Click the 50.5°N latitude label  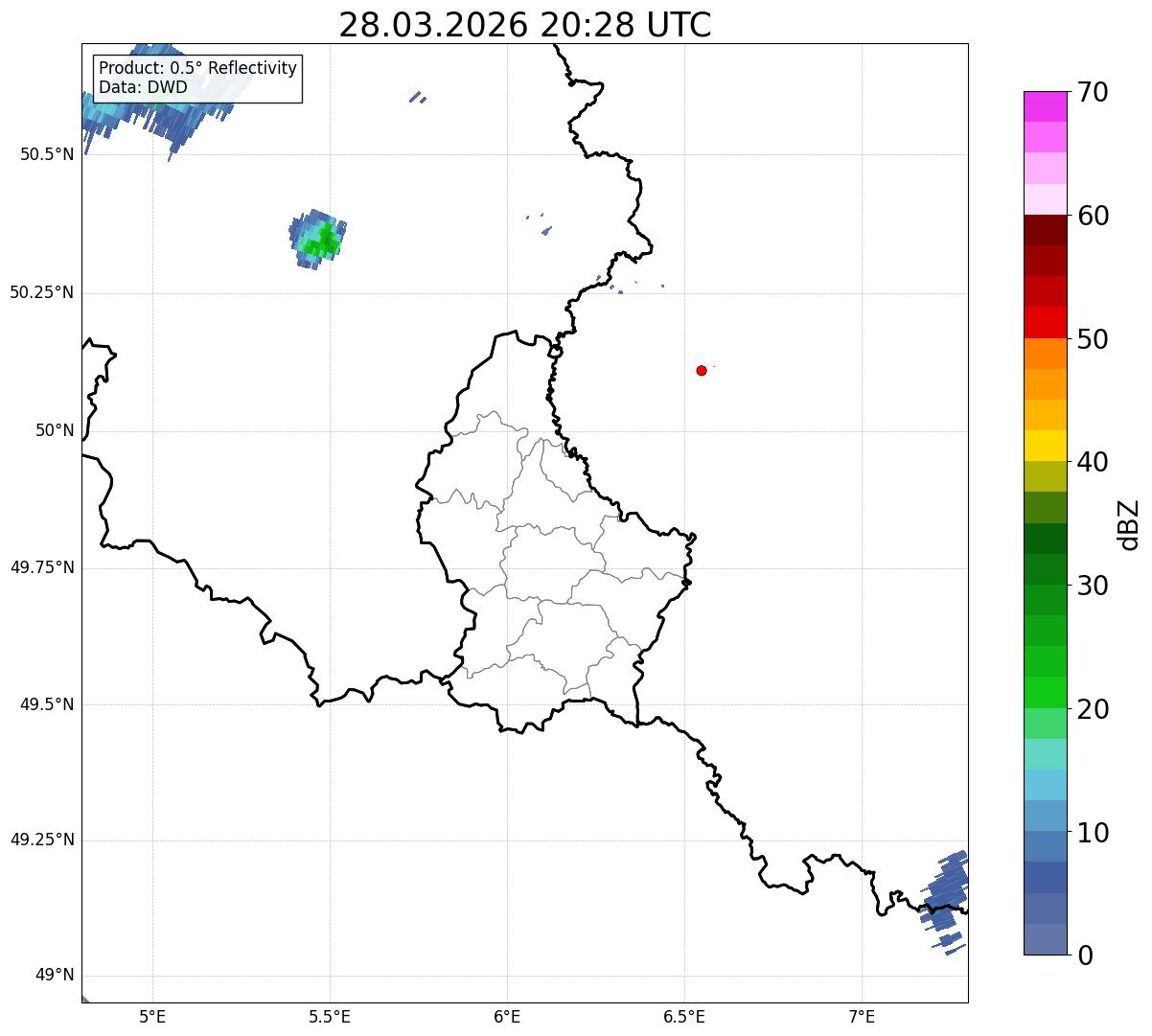click(47, 154)
